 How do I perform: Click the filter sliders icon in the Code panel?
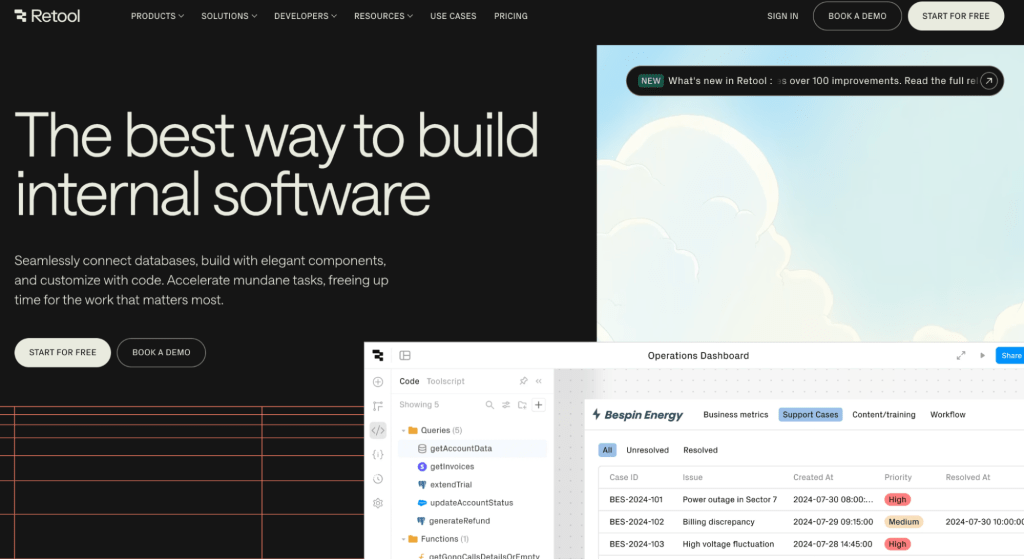click(506, 405)
